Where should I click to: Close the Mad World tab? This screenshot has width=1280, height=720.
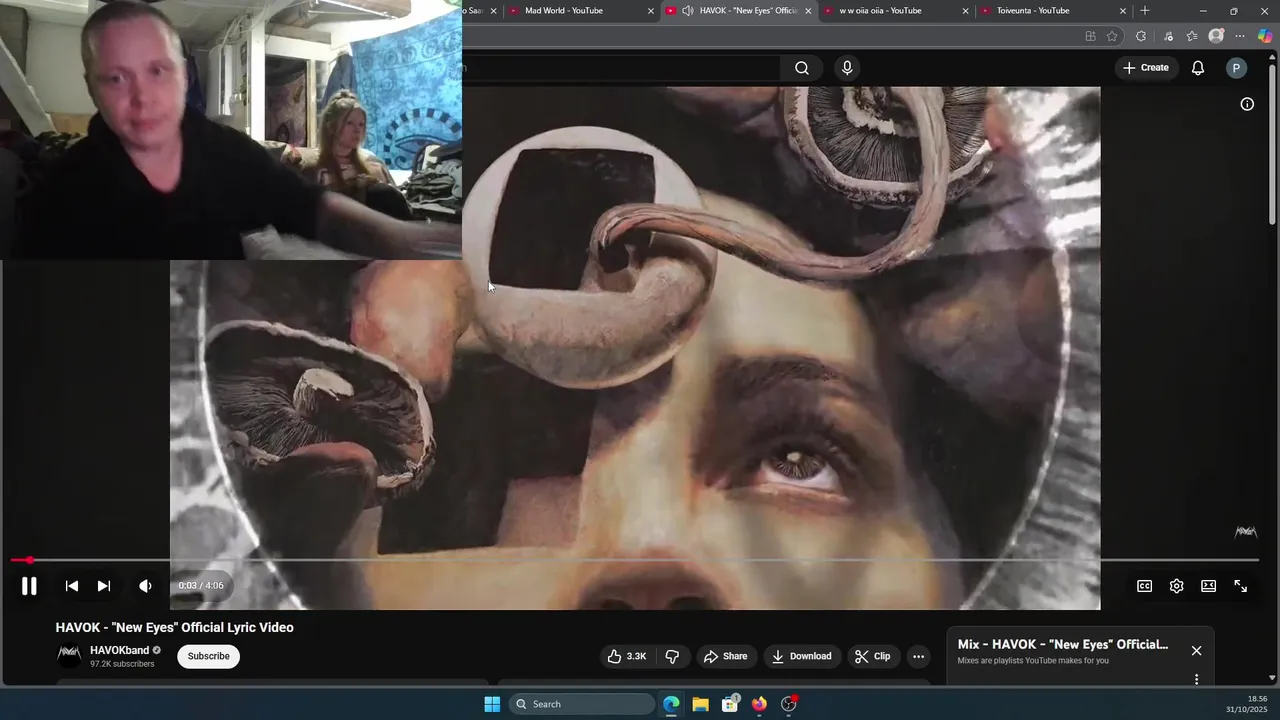651,11
